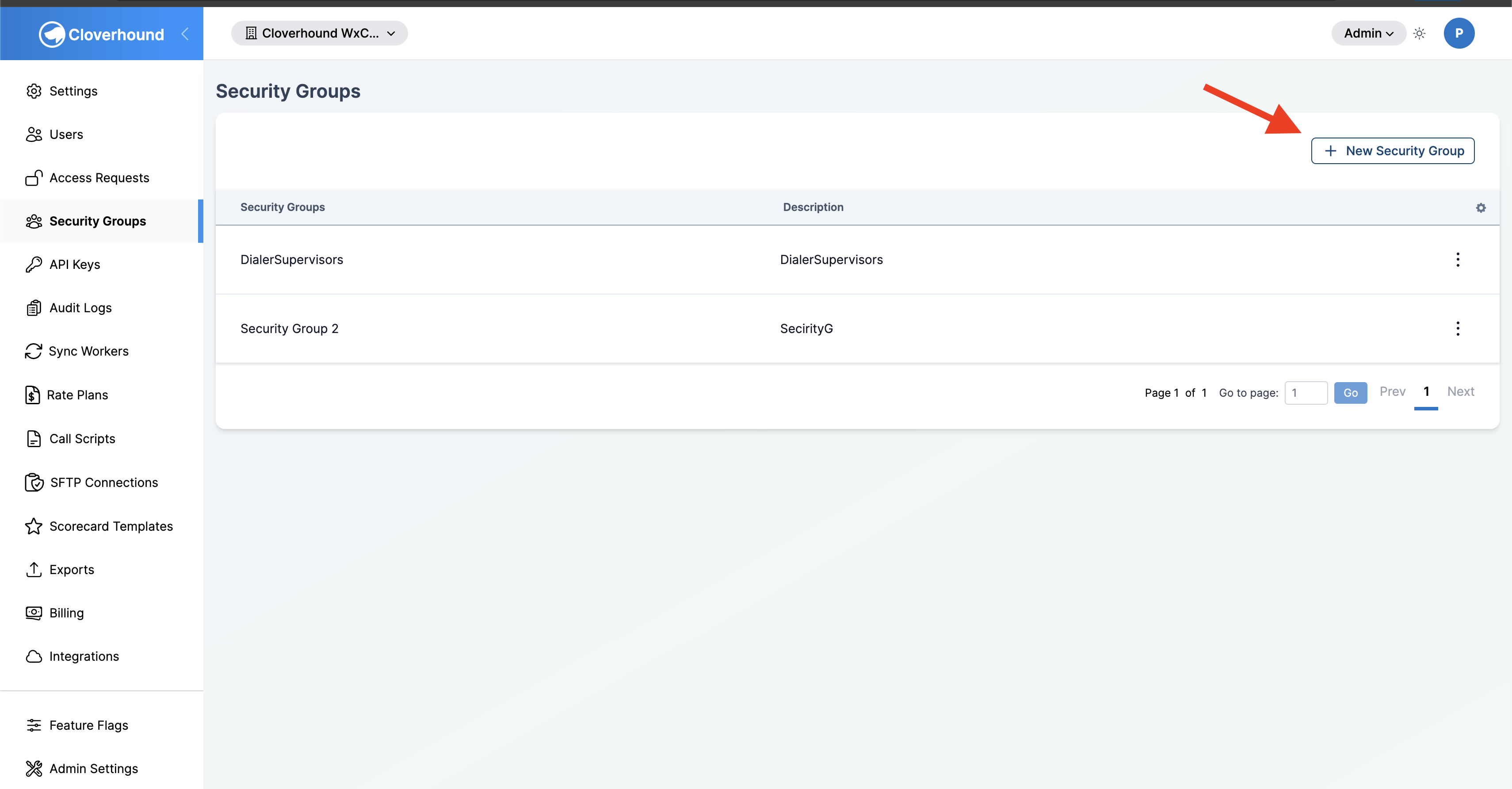1512x789 pixels.
Task: Open actions menu for Security Group 2 row
Action: tap(1458, 329)
